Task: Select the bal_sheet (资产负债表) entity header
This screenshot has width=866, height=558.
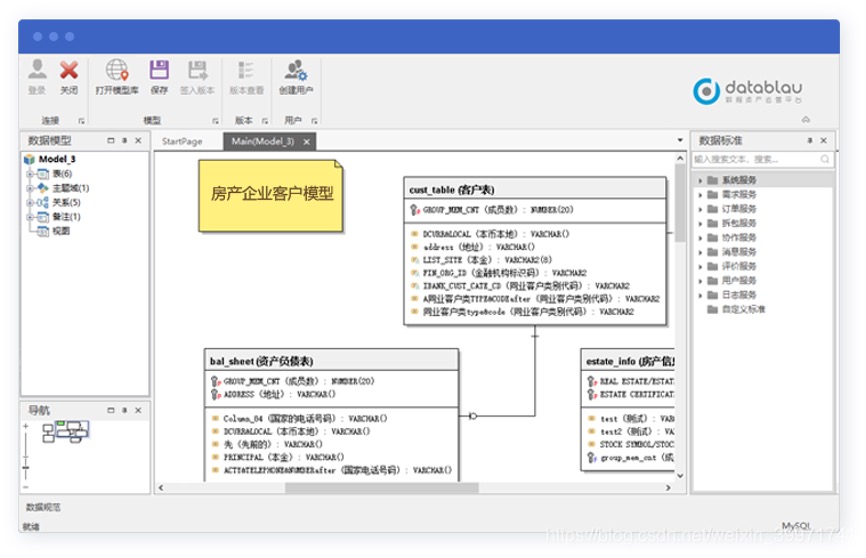Action: tap(331, 361)
